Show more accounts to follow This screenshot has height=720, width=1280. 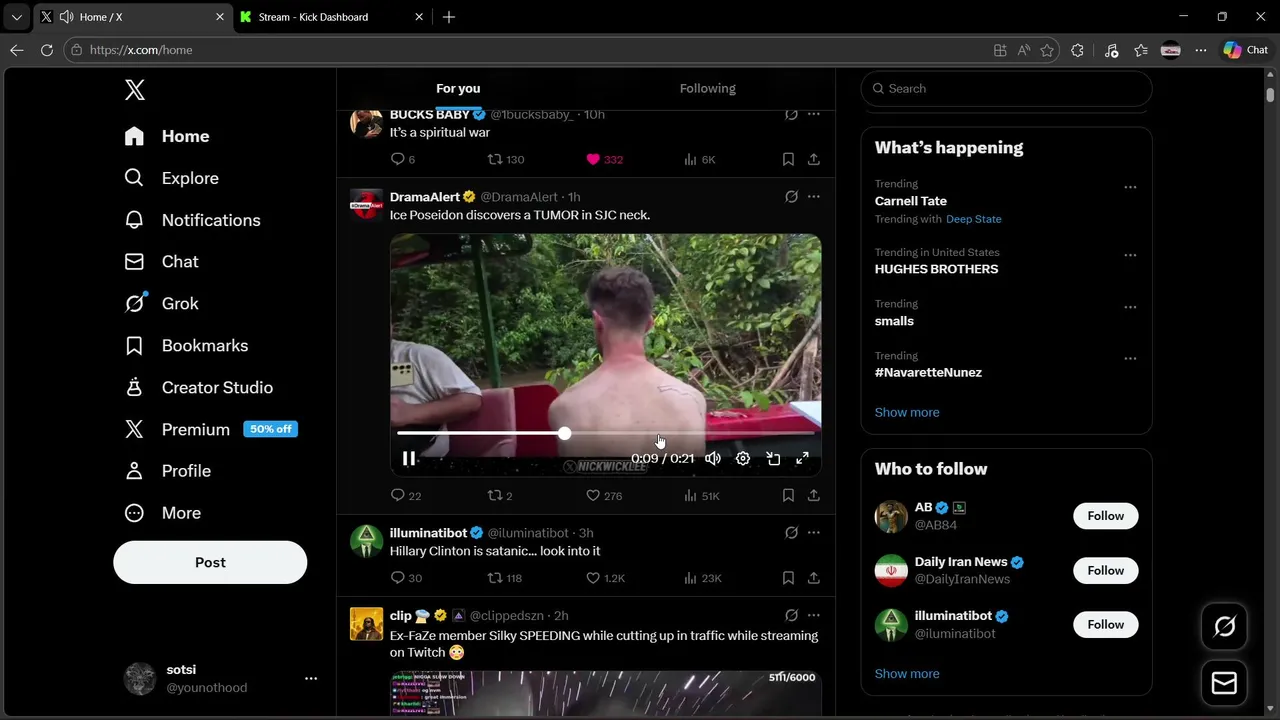907,673
